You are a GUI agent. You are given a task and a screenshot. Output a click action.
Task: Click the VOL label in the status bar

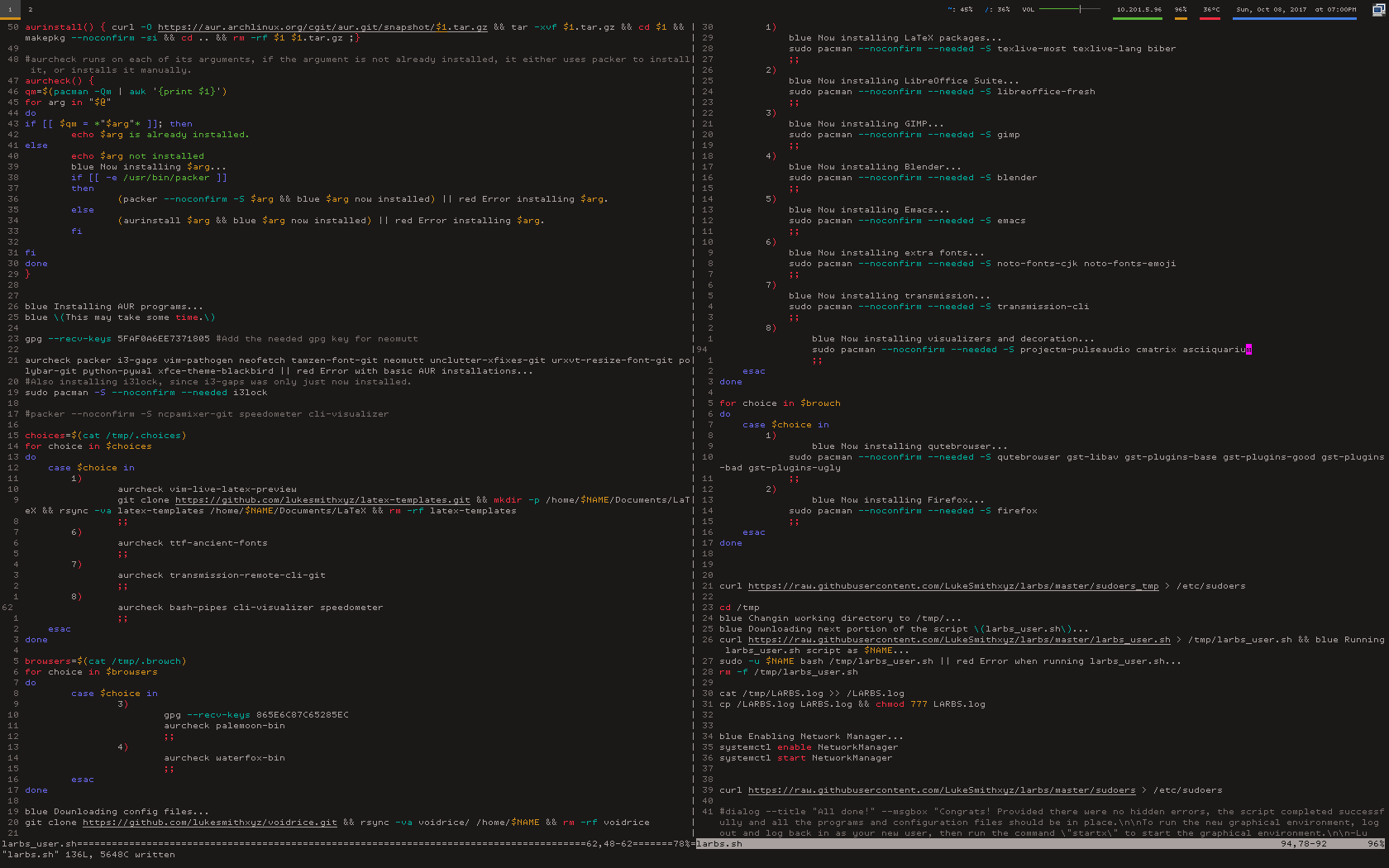(x=1028, y=10)
